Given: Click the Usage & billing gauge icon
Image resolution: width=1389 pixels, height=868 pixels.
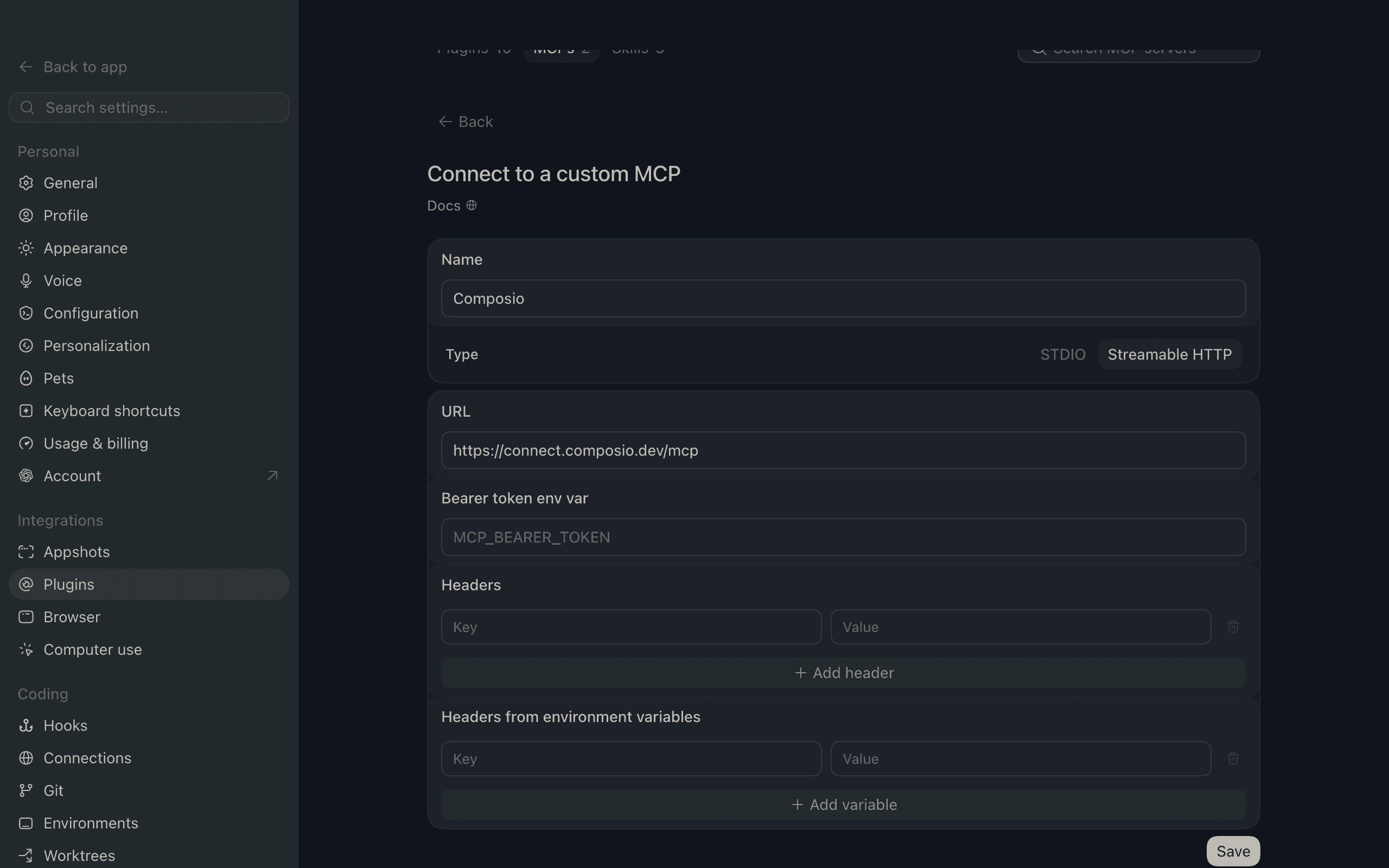Looking at the screenshot, I should tap(26, 443).
